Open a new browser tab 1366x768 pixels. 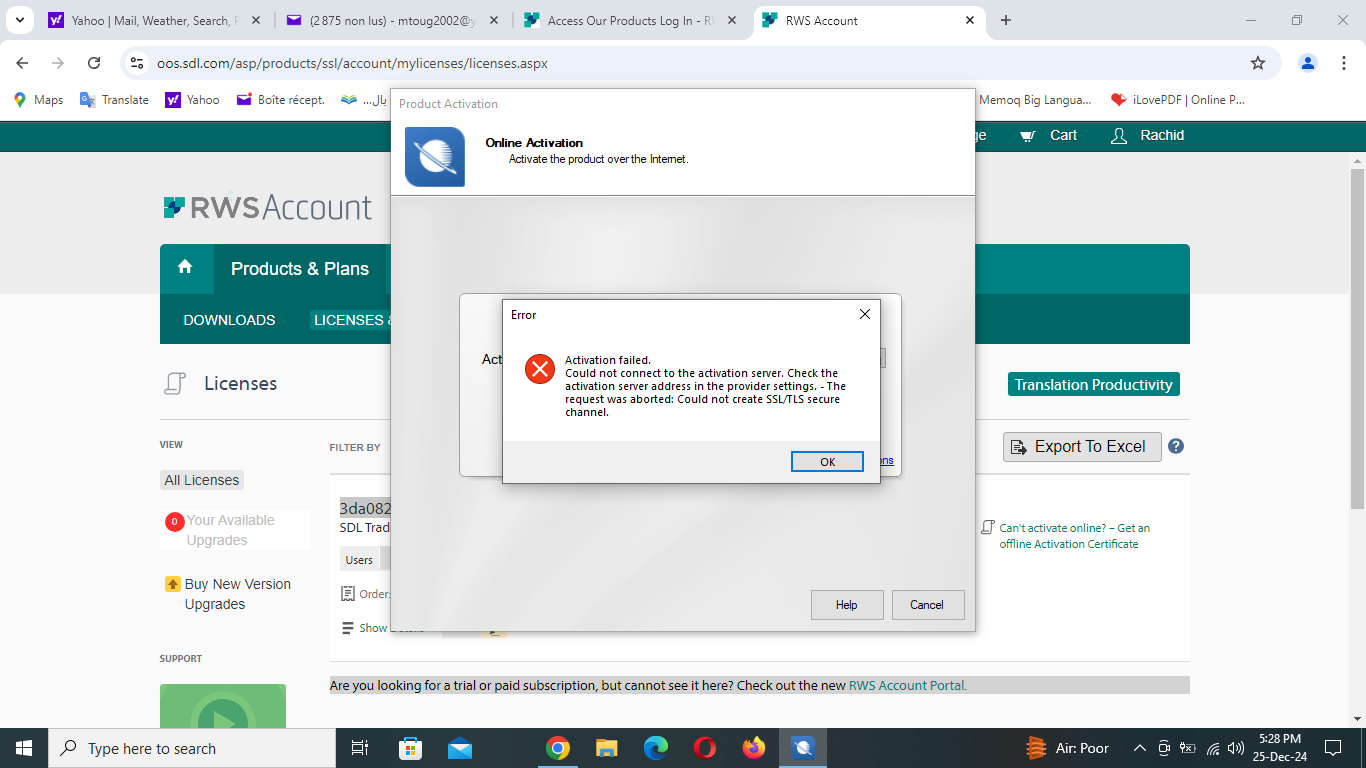tap(1006, 20)
